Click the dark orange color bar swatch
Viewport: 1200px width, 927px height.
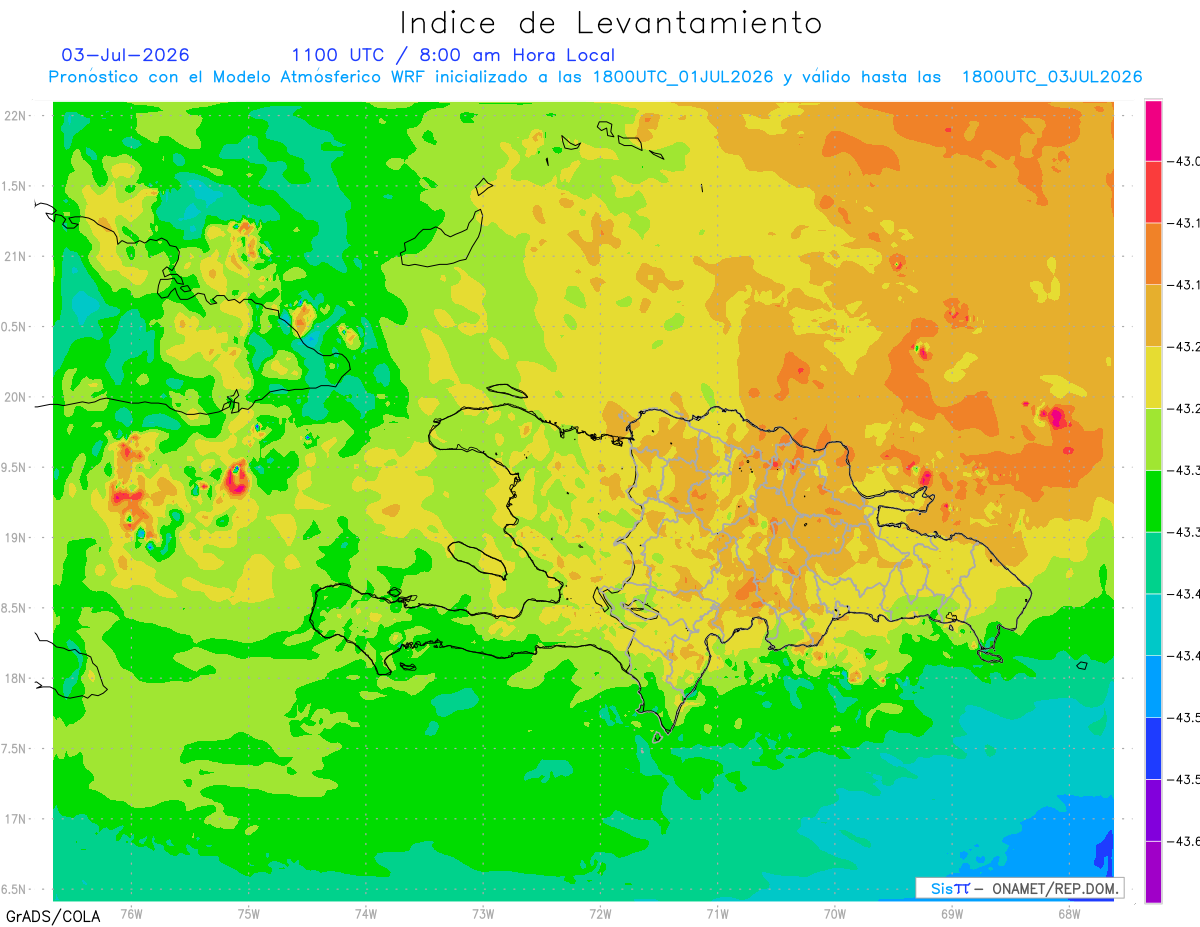pos(1153,253)
